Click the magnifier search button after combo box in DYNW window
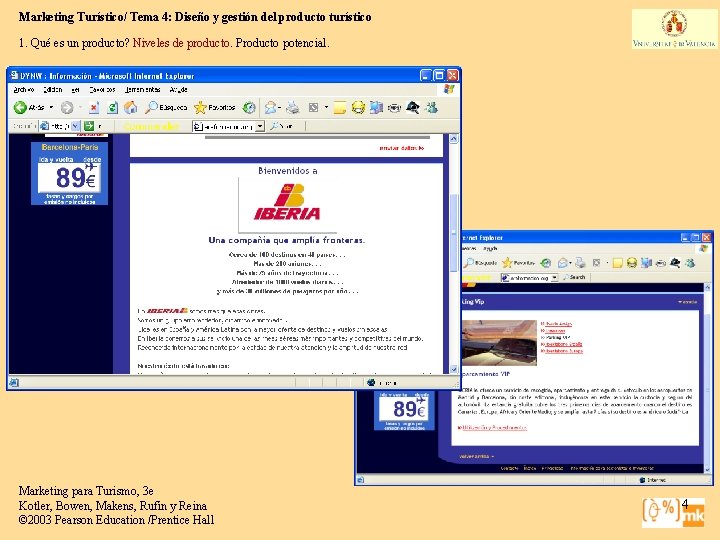Viewport: 720px width, 540px height. click(281, 126)
